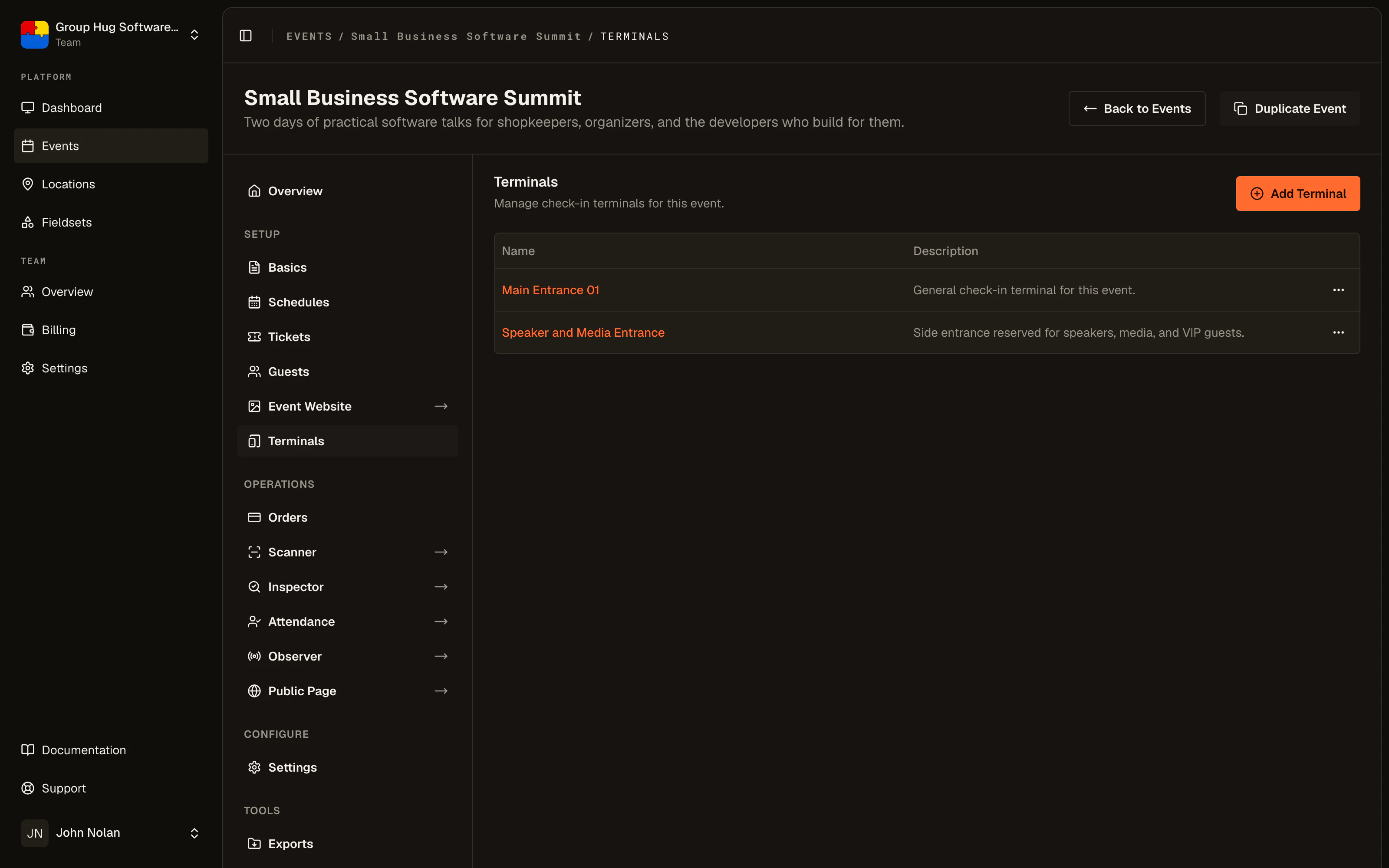Click John Nolan JN avatar

[x=34, y=833]
